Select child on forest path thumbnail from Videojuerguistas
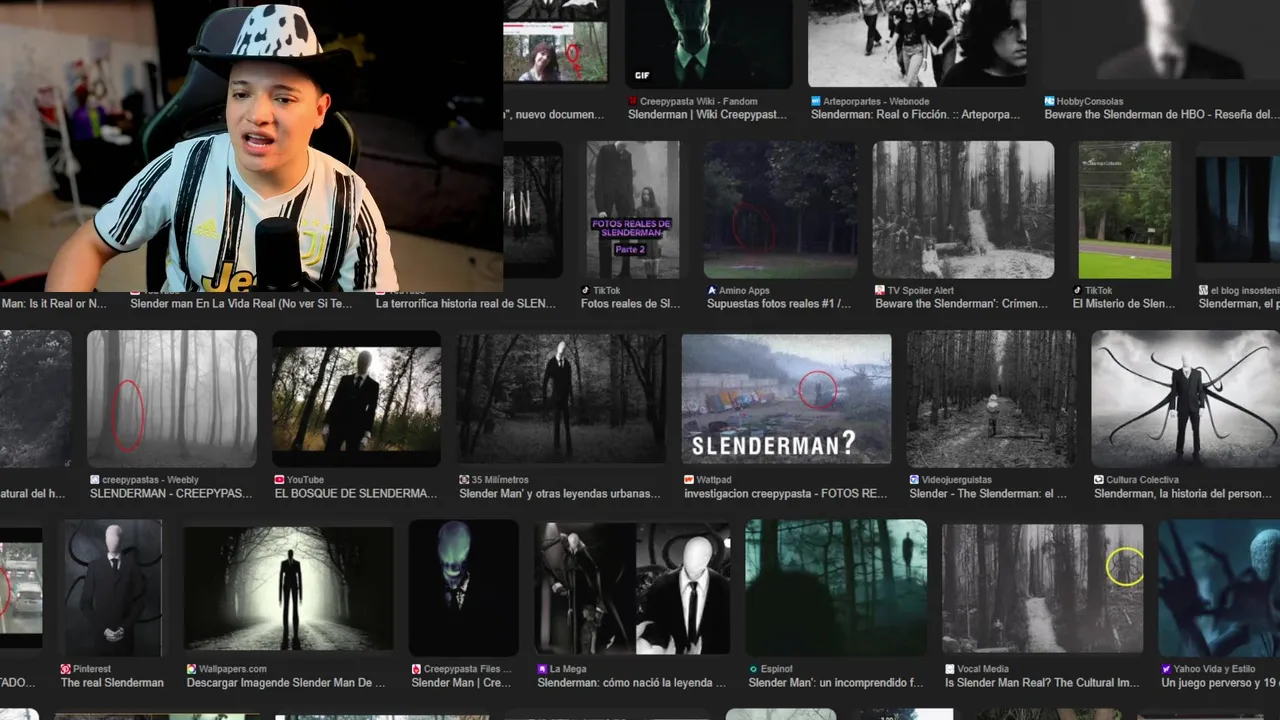The height and width of the screenshot is (720, 1280). [x=992, y=399]
